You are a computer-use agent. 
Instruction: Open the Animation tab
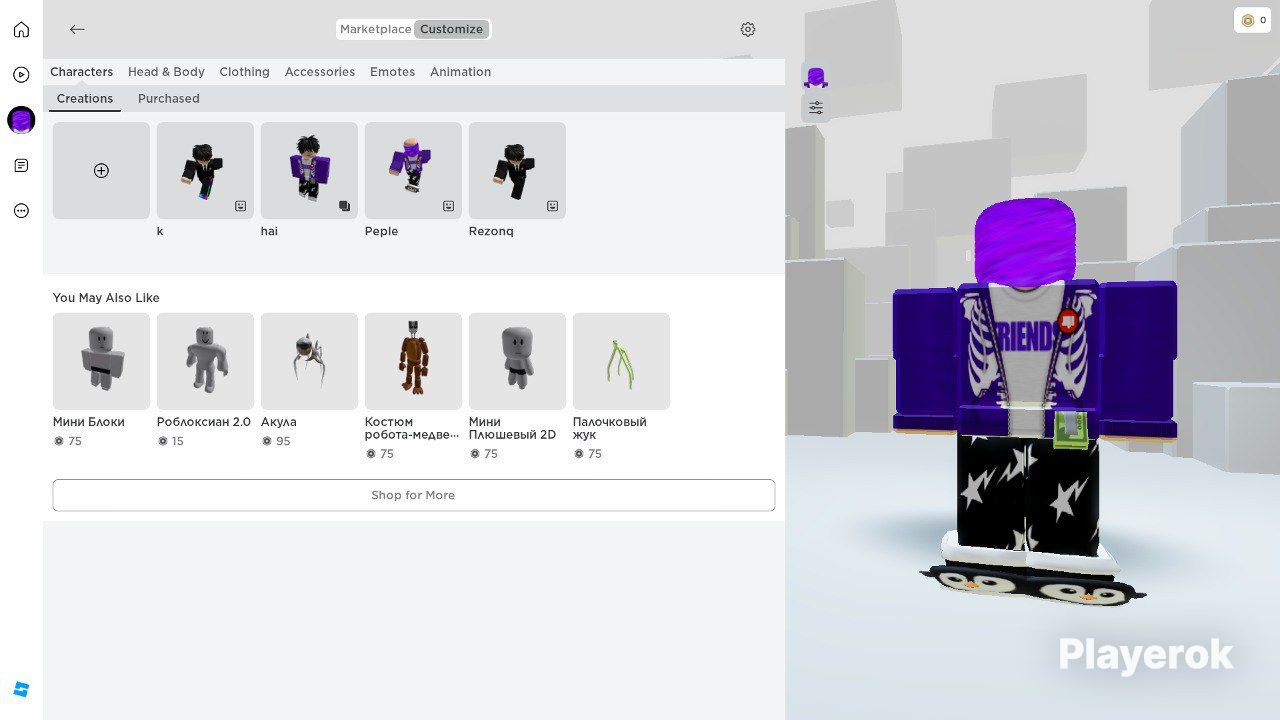[461, 72]
